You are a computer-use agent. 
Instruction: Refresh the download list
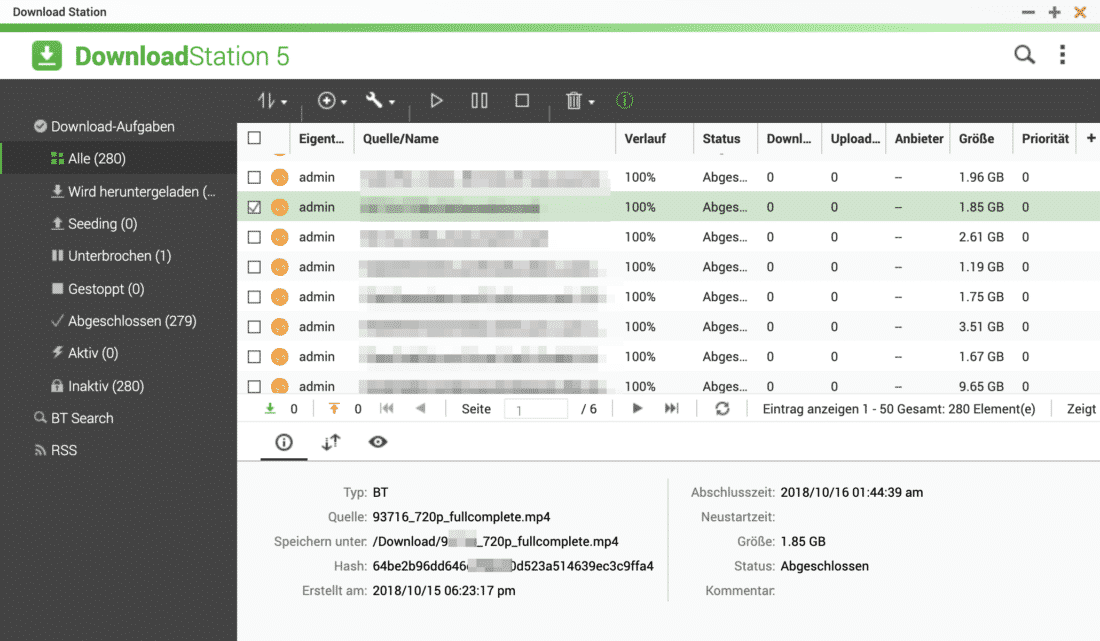[x=722, y=409]
